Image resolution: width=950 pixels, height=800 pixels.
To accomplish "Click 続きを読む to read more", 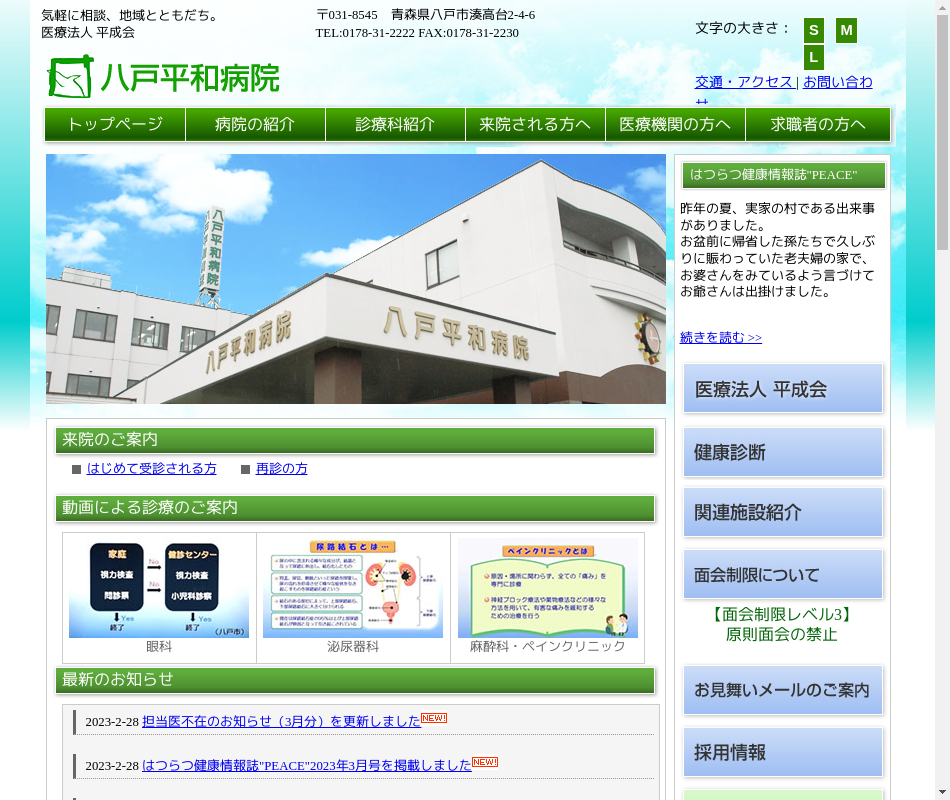I will click(720, 338).
